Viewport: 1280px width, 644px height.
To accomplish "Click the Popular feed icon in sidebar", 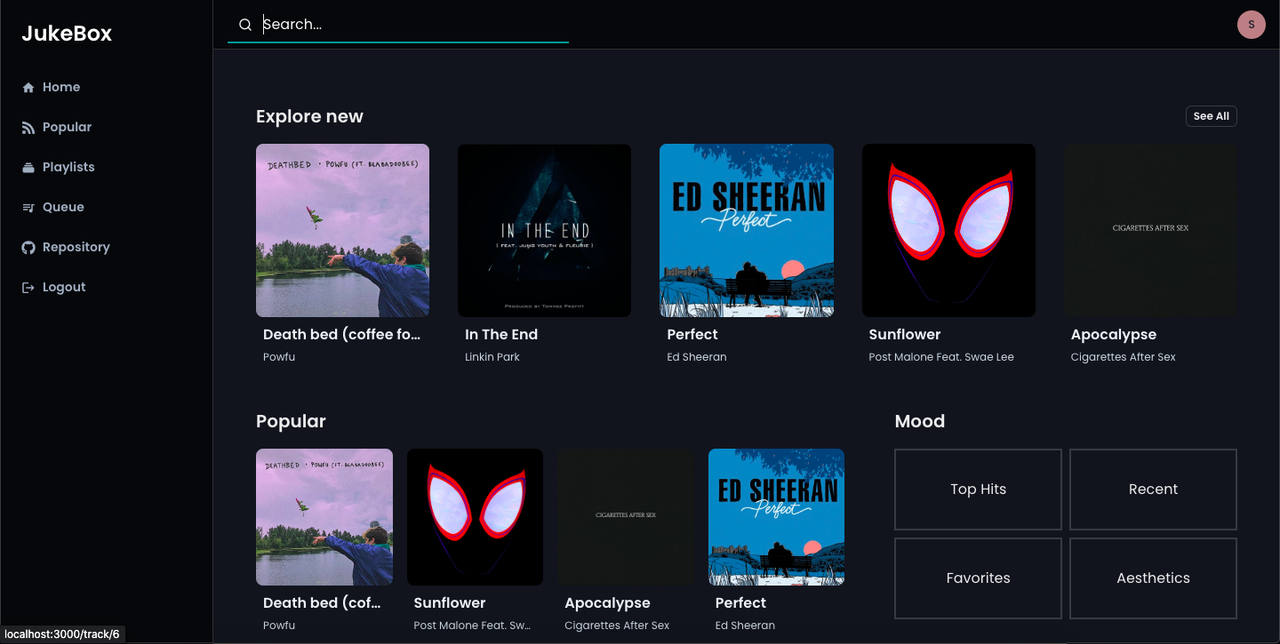I will click(x=28, y=128).
